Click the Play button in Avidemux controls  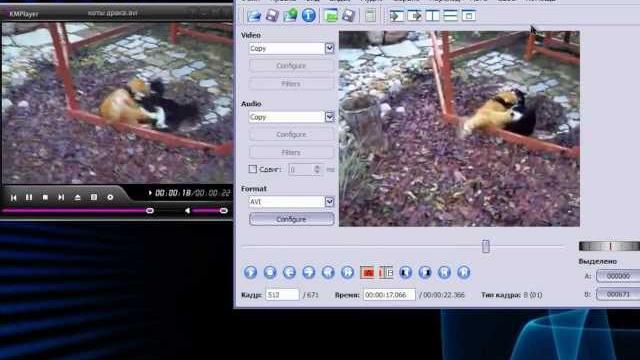tap(250, 272)
